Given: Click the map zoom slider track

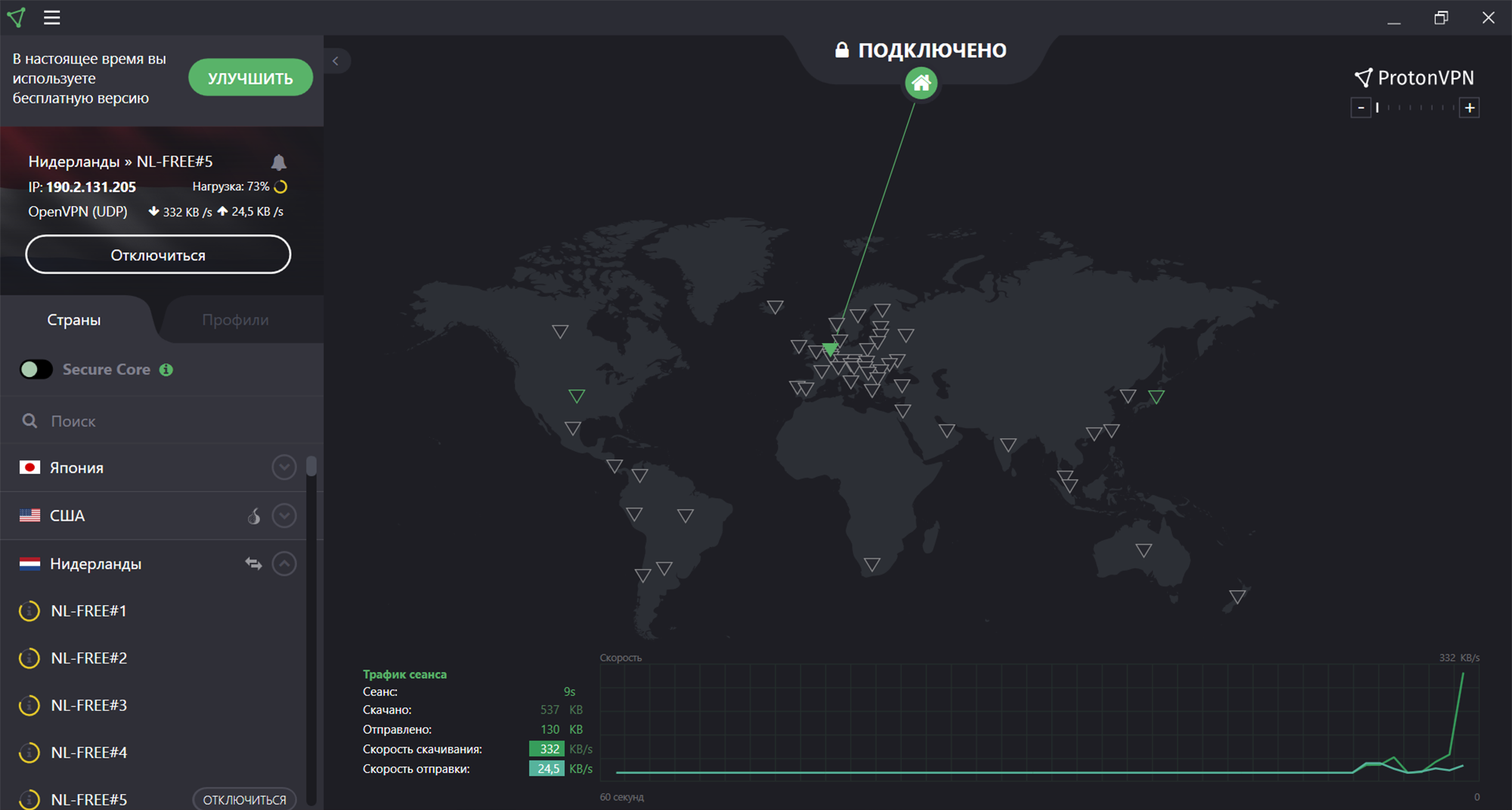Looking at the screenshot, I should 1415,107.
